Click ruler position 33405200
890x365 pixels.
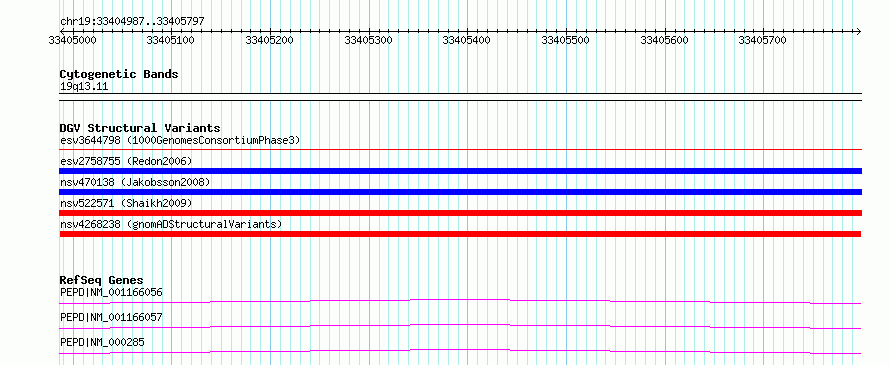(x=270, y=40)
